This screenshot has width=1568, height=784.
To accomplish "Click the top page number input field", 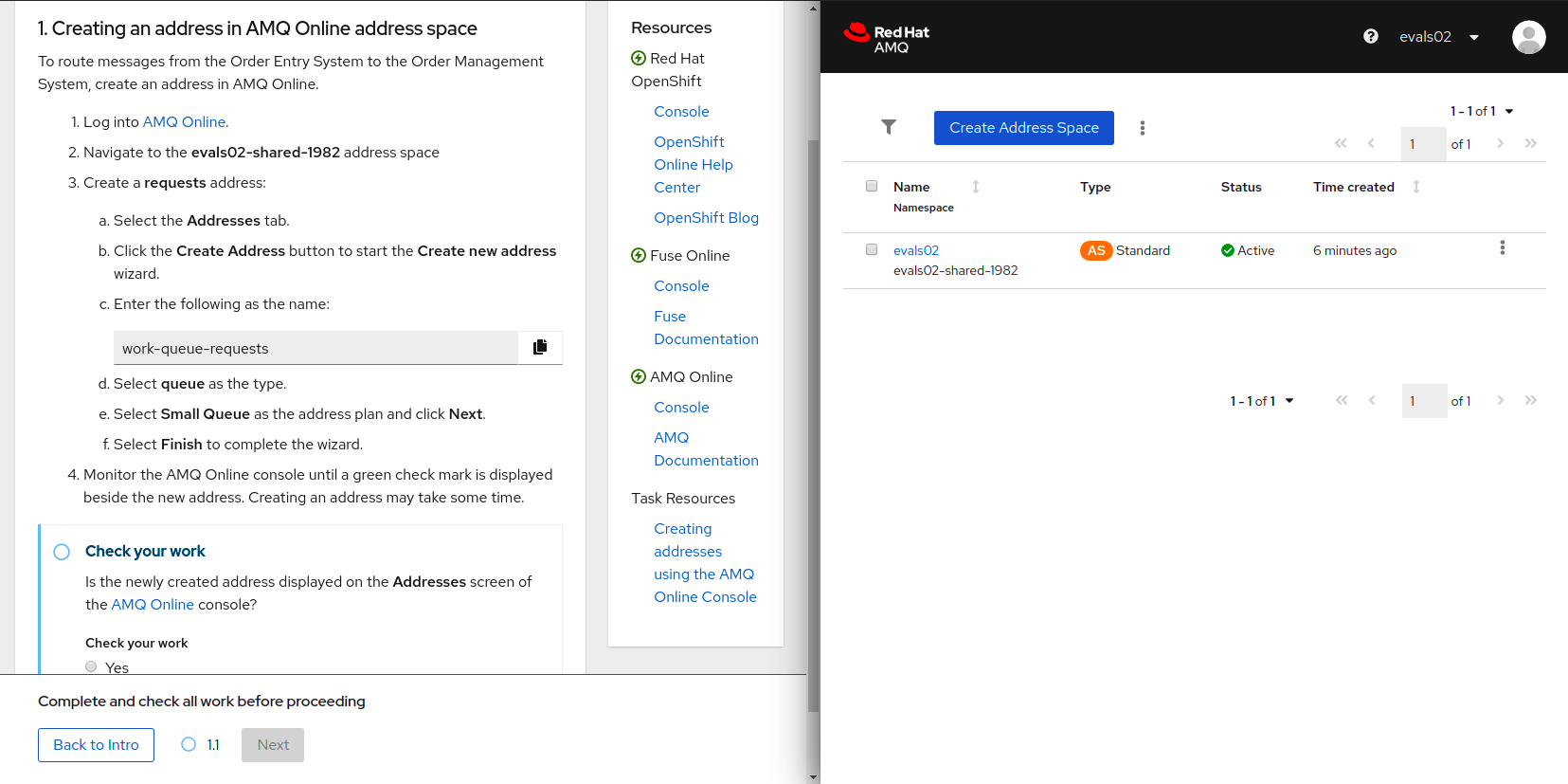I will coord(1424,144).
